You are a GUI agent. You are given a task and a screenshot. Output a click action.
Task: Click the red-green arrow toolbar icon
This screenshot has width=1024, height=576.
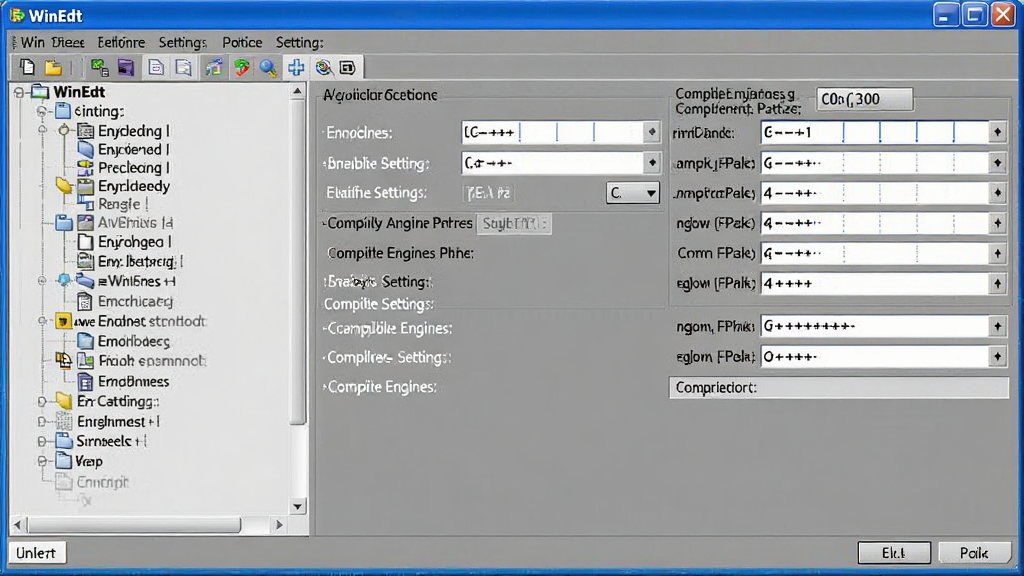[x=242, y=67]
